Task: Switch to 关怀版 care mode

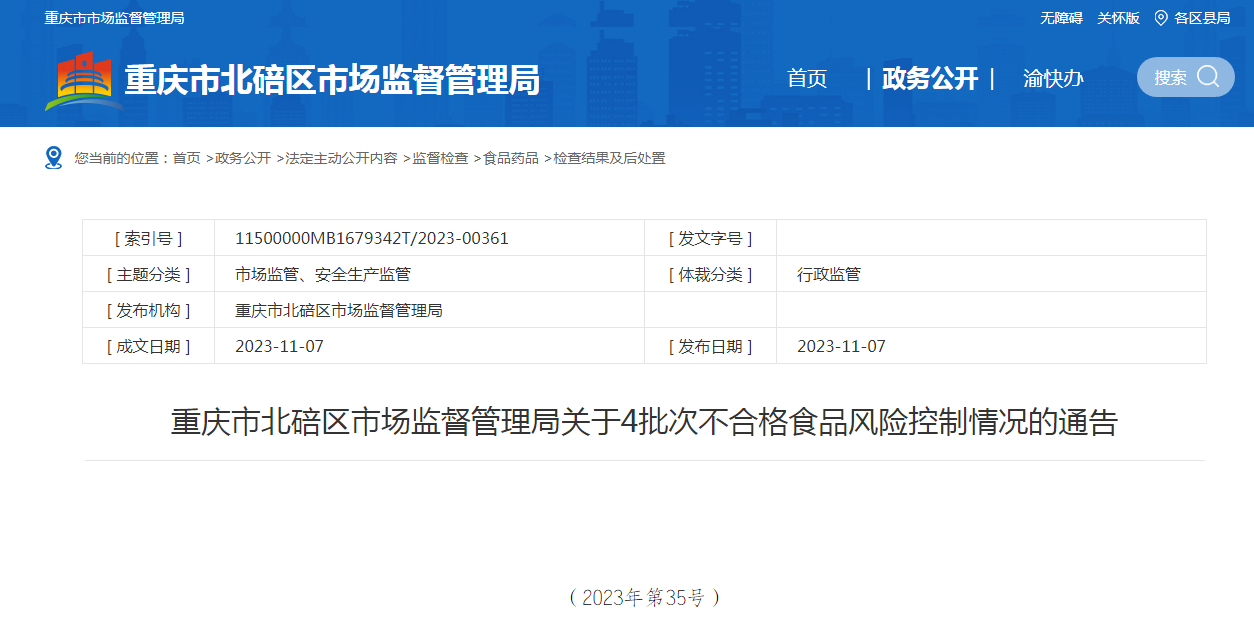Action: point(1118,18)
